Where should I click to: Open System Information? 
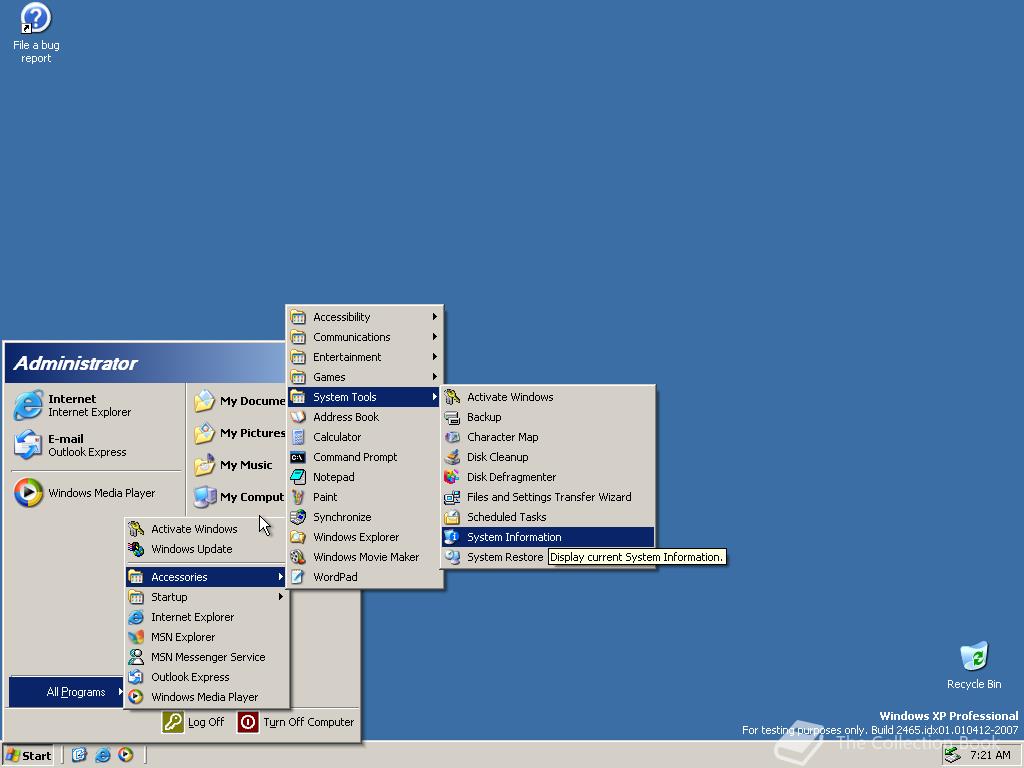tap(548, 537)
